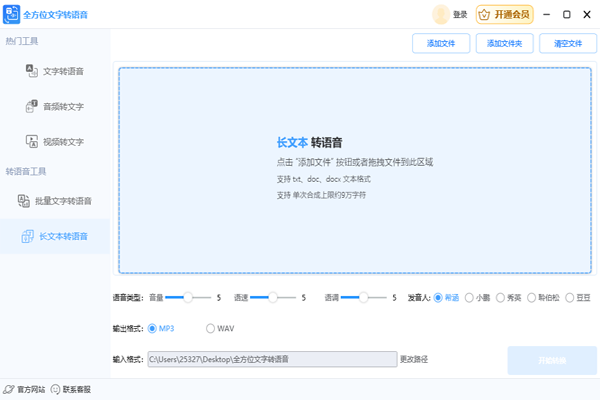Click the app logo in title bar
The width and height of the screenshot is (600, 400).
click(11, 15)
